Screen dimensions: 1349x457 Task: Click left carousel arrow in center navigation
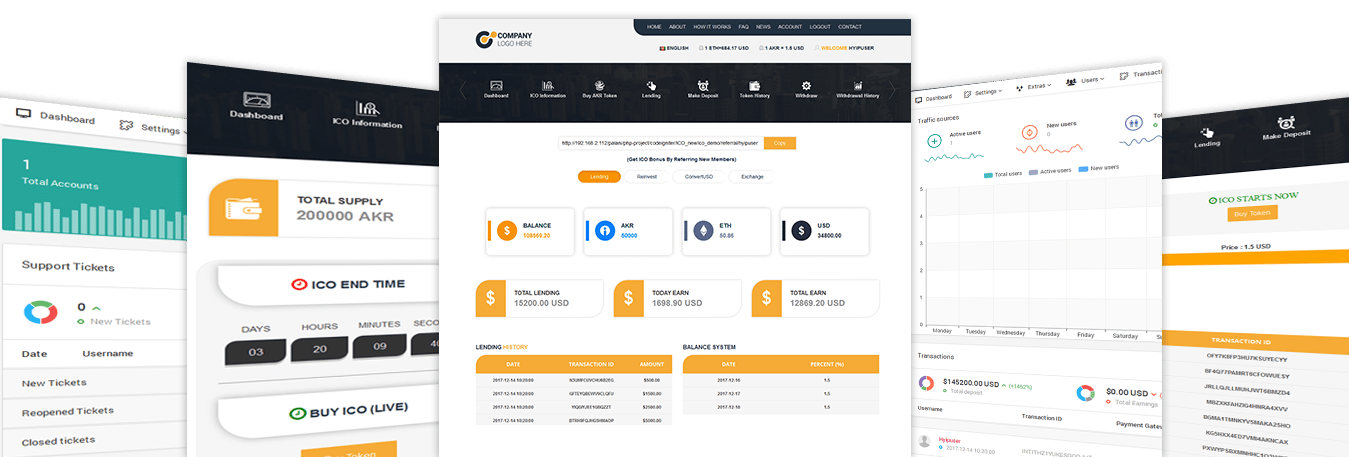(x=463, y=90)
